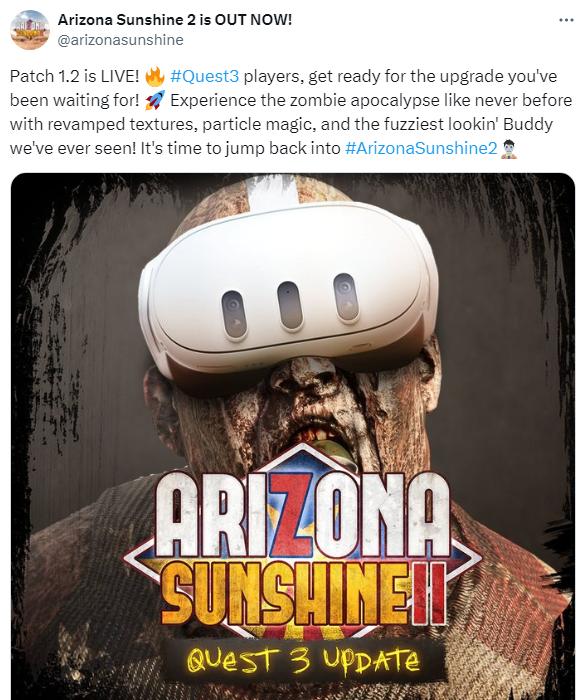585x700 pixels.
Task: Open the zombie artwork image attachment
Action: pyautogui.click(x=292, y=436)
